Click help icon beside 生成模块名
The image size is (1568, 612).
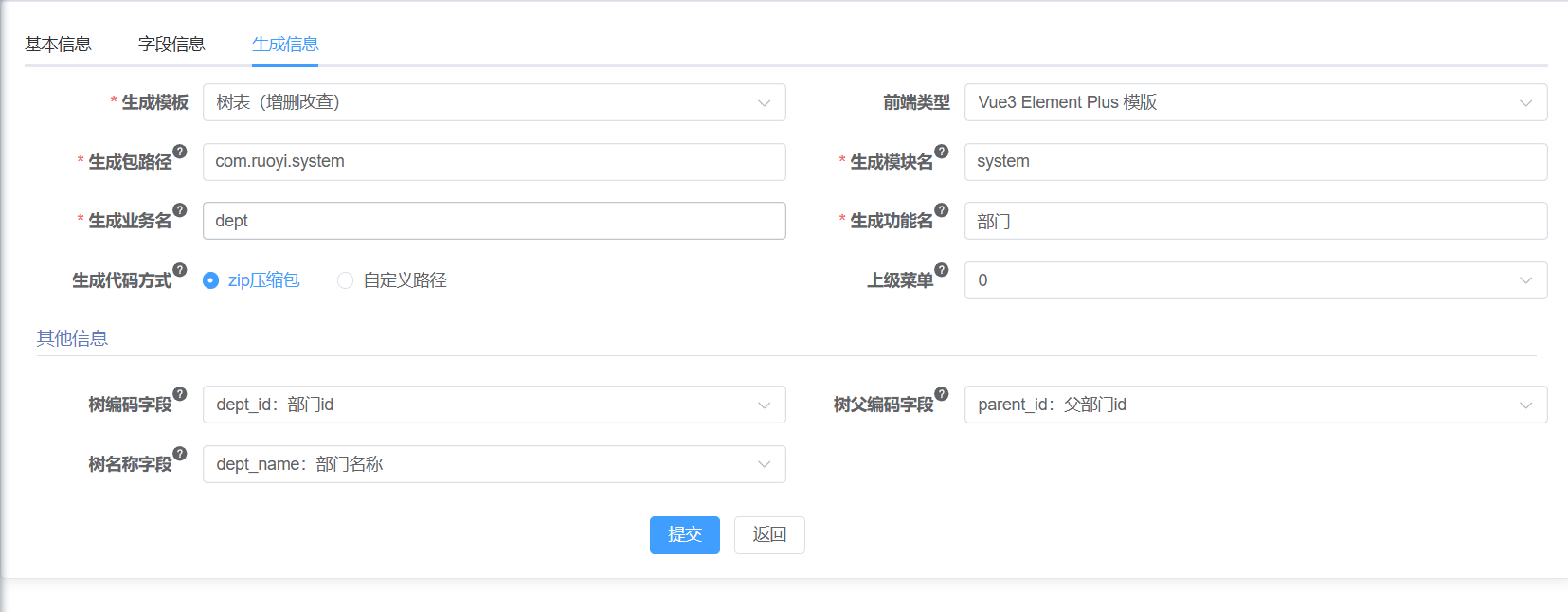tap(942, 152)
